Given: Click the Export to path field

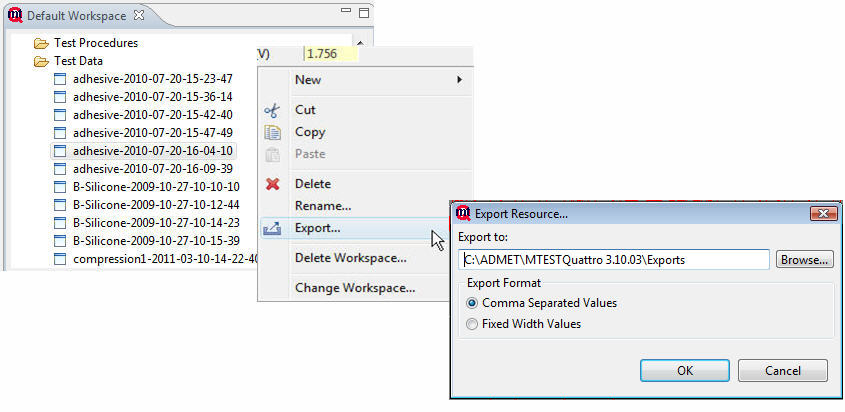Looking at the screenshot, I should [x=613, y=259].
